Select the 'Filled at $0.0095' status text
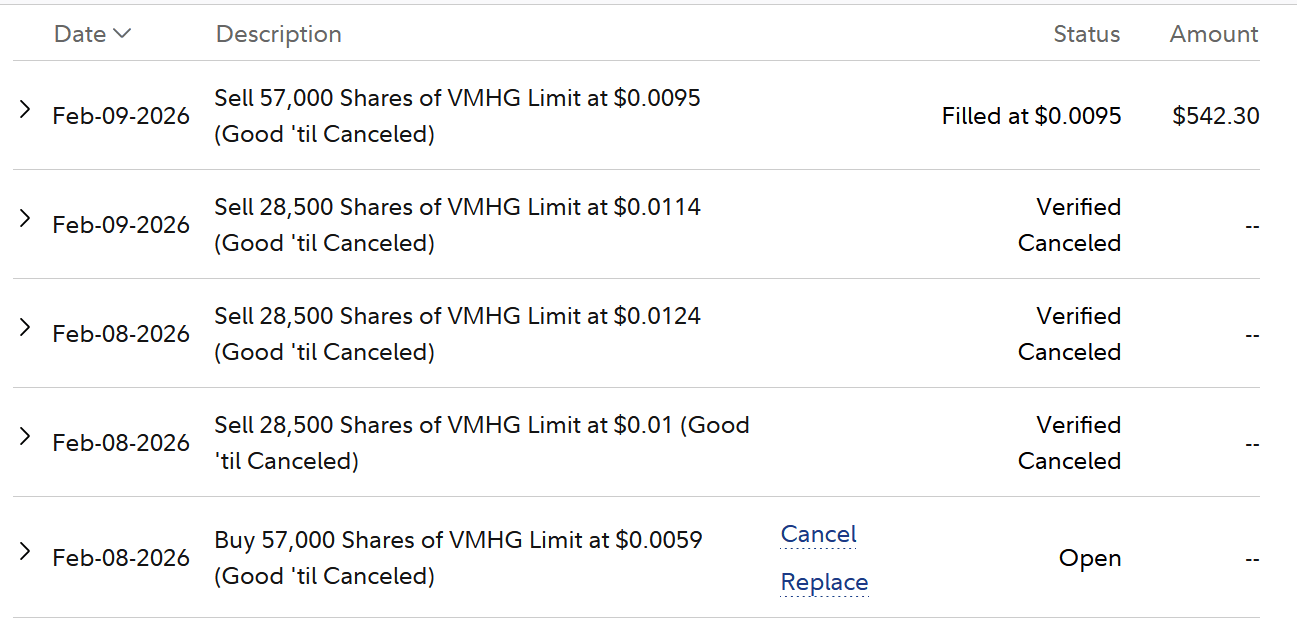Image resolution: width=1297 pixels, height=631 pixels. [1031, 116]
